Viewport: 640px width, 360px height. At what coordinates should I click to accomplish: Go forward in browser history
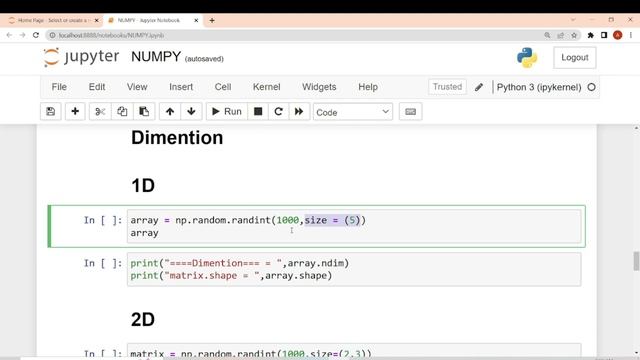[x=22, y=35]
